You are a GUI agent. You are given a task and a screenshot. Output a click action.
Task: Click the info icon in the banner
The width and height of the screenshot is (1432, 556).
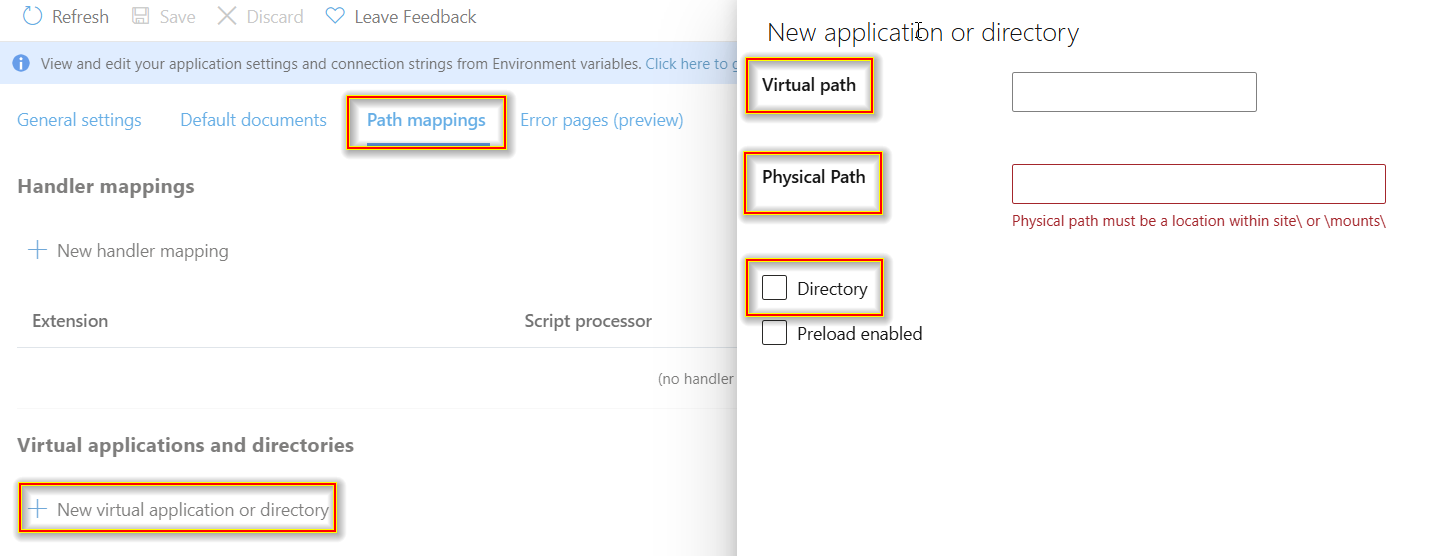21,63
